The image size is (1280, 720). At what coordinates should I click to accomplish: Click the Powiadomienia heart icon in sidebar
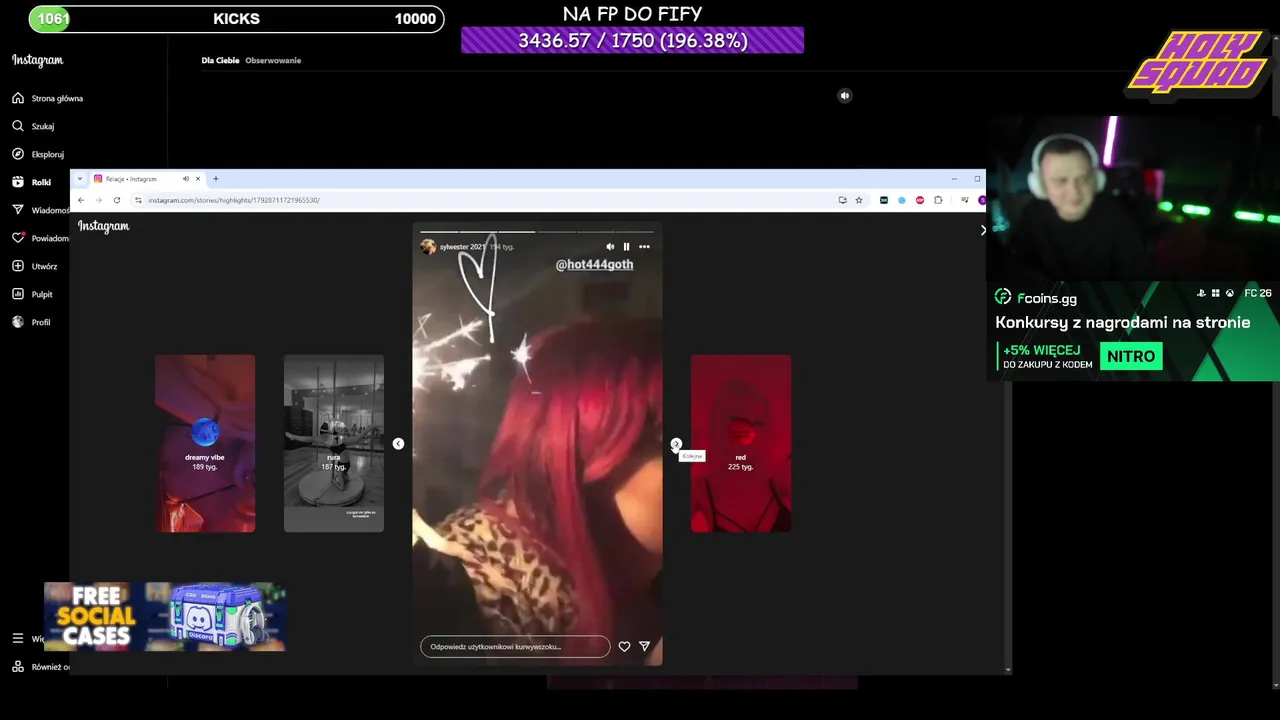tap(18, 238)
